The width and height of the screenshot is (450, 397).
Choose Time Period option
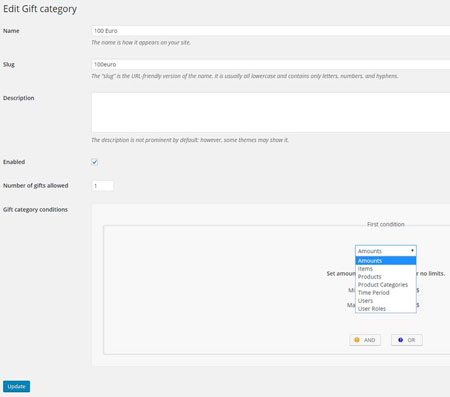[386, 293]
